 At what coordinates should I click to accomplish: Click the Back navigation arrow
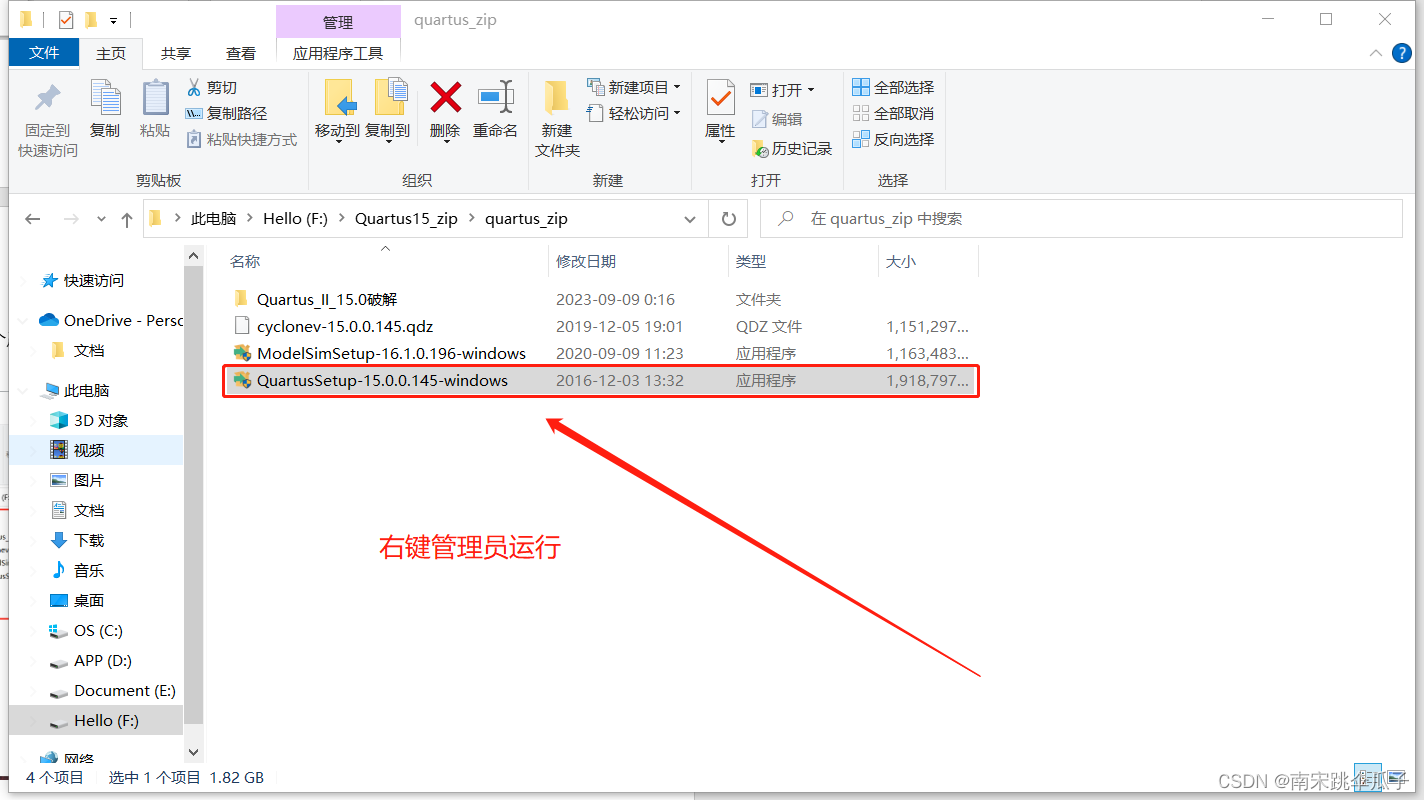tap(33, 219)
